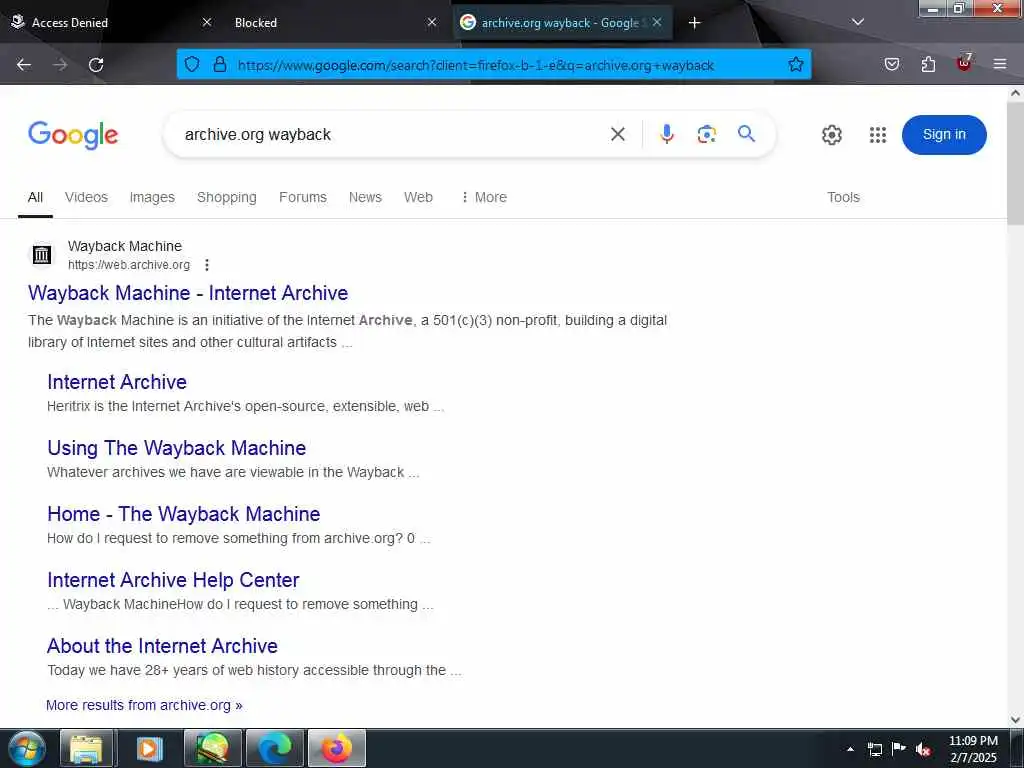Open Using The Wayback Machine link
Viewport: 1024px width, 768px height.
[176, 448]
